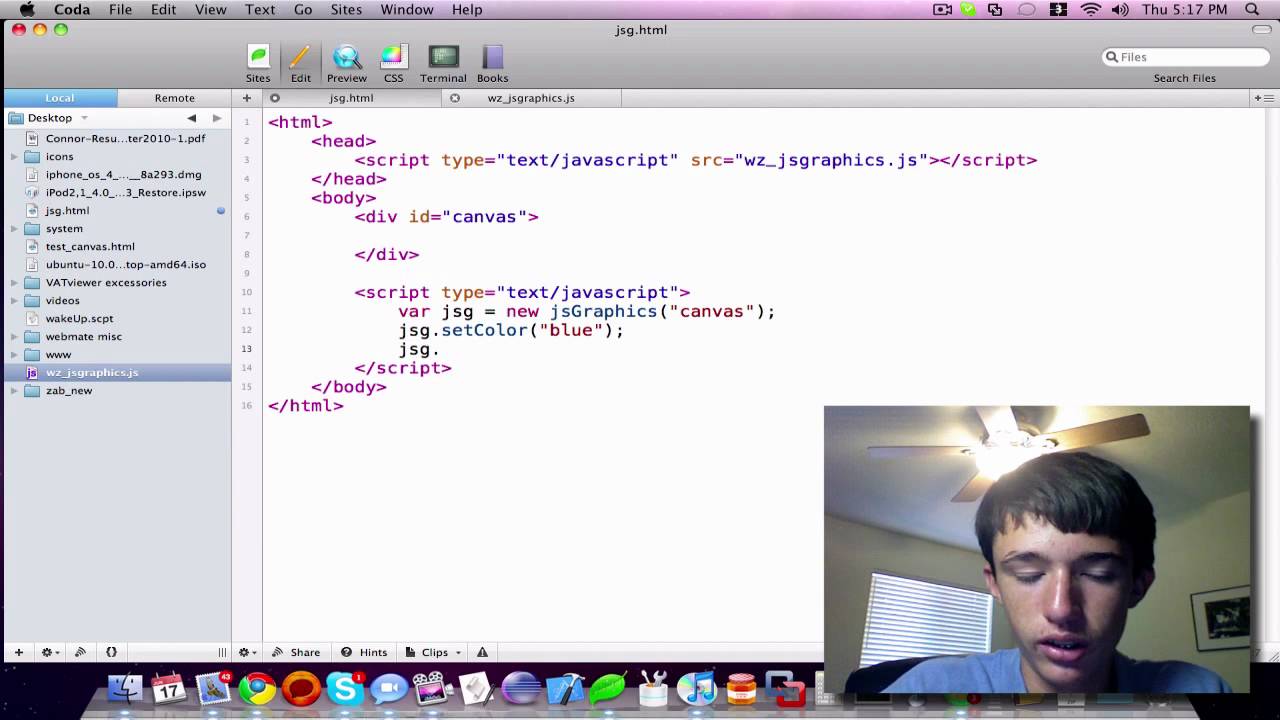This screenshot has width=1280, height=720.
Task: Open Skype from the Dock
Action: pyautogui.click(x=345, y=688)
